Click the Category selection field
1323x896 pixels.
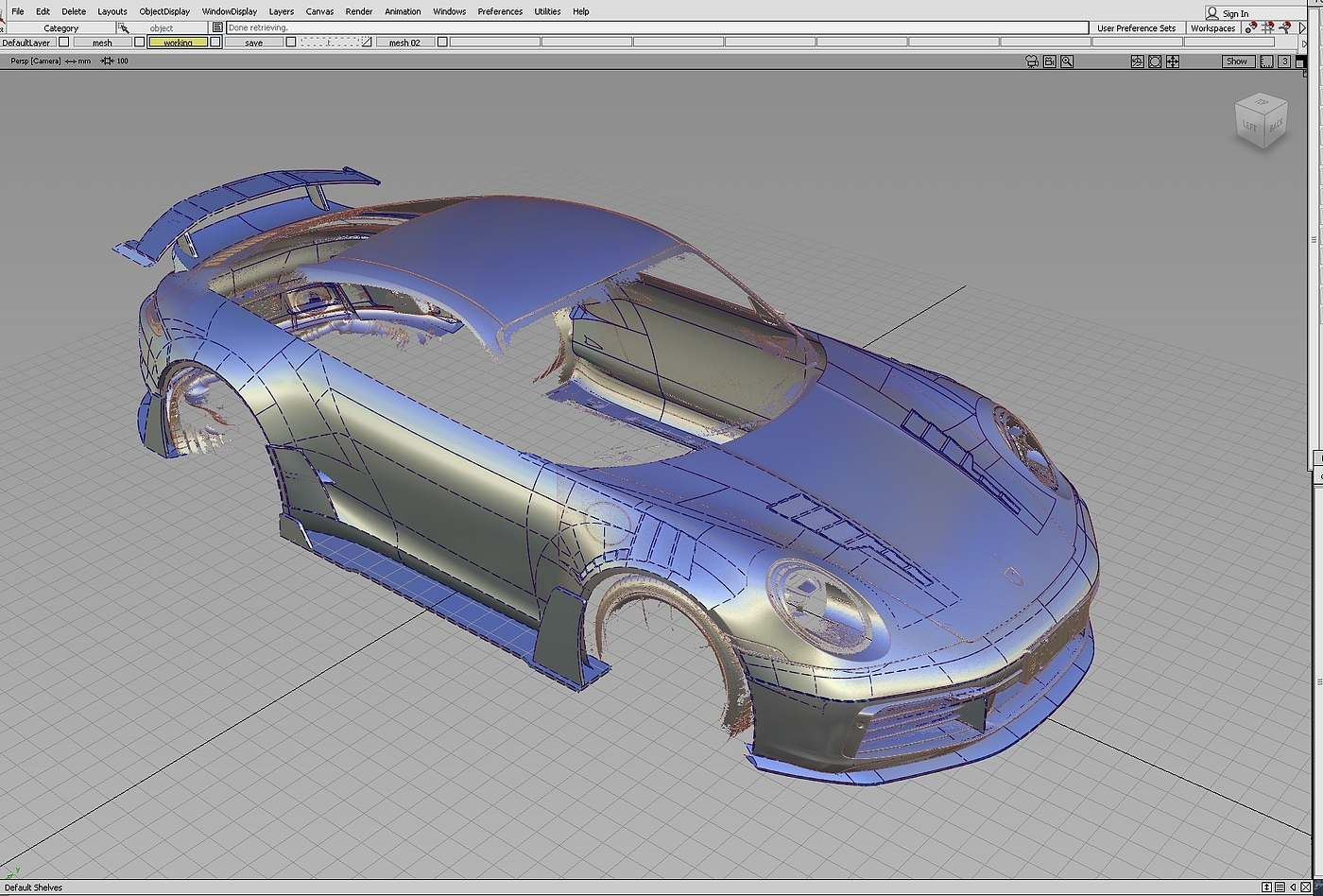pos(60,28)
